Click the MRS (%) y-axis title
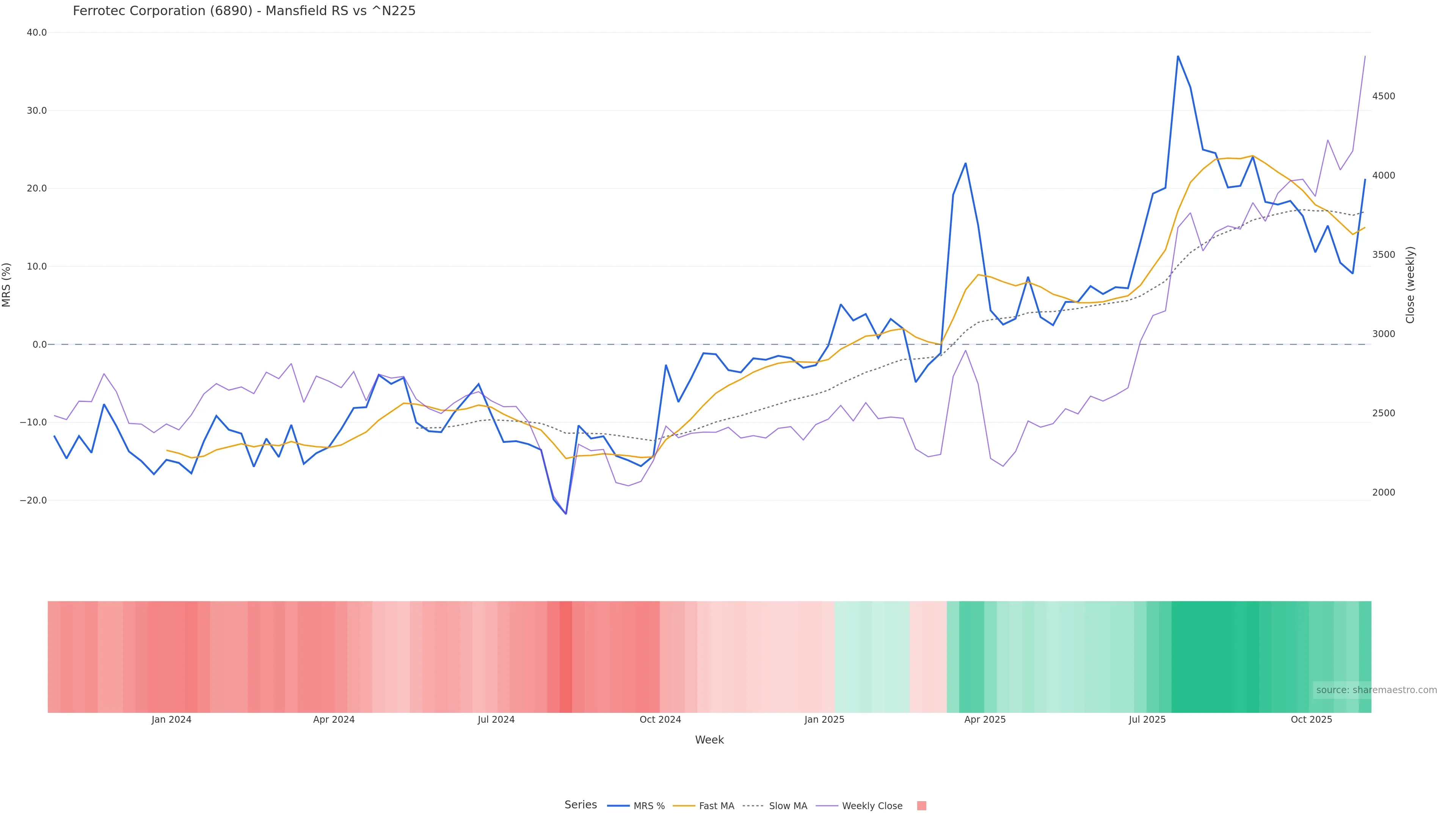The image size is (1456, 819). pyautogui.click(x=7, y=285)
